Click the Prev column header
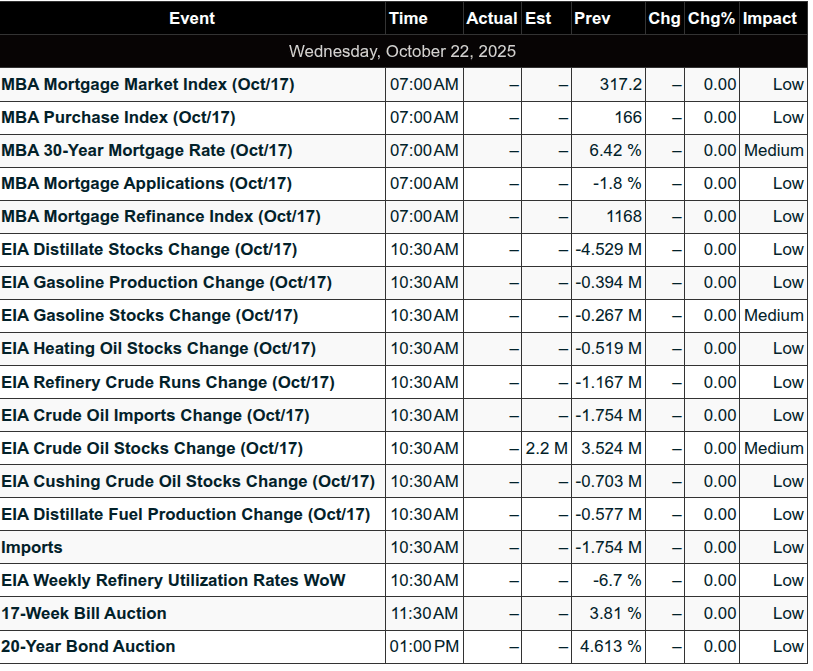The image size is (813, 671). click(x=592, y=18)
